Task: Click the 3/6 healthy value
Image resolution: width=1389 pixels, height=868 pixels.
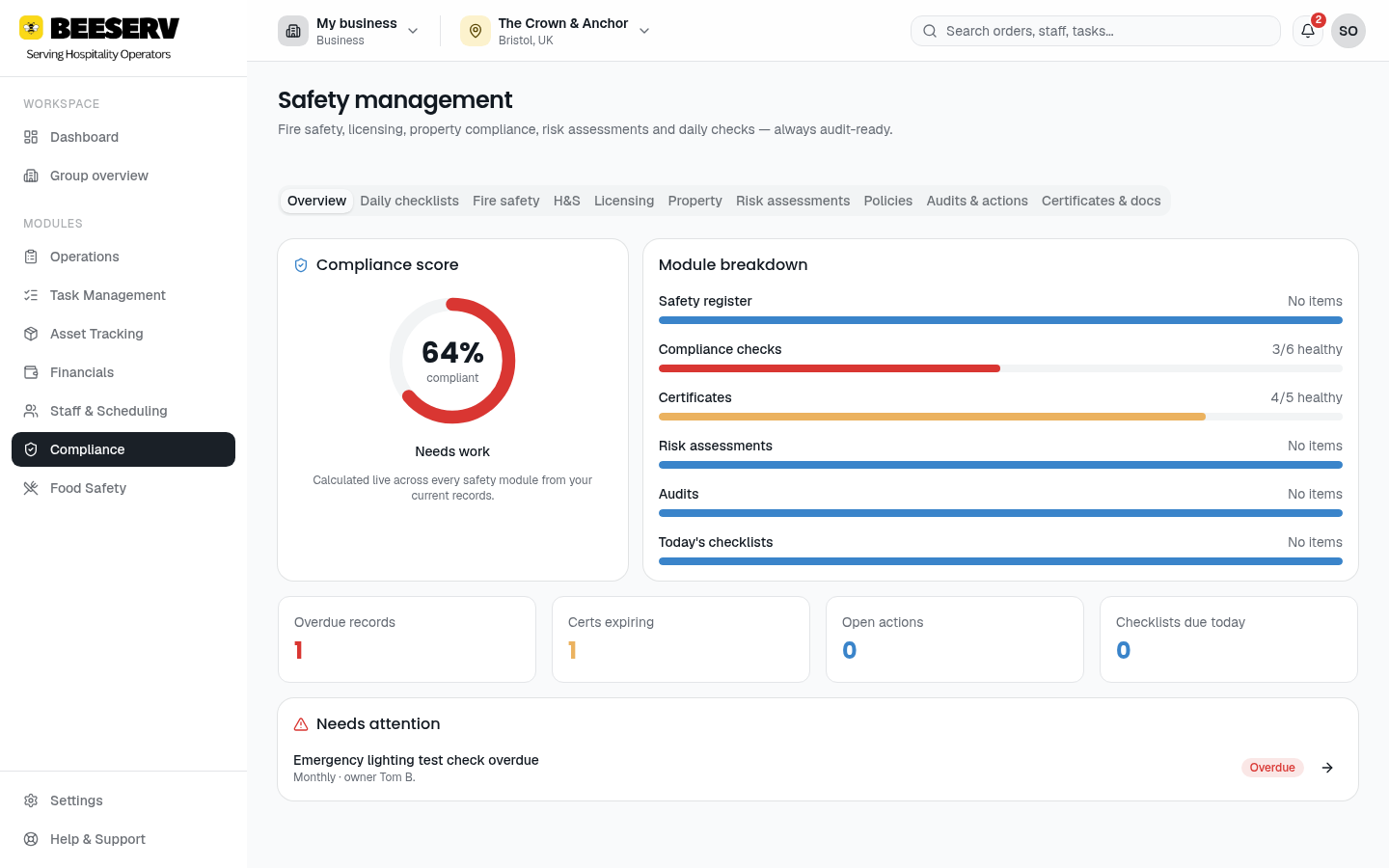Action: (x=1307, y=349)
